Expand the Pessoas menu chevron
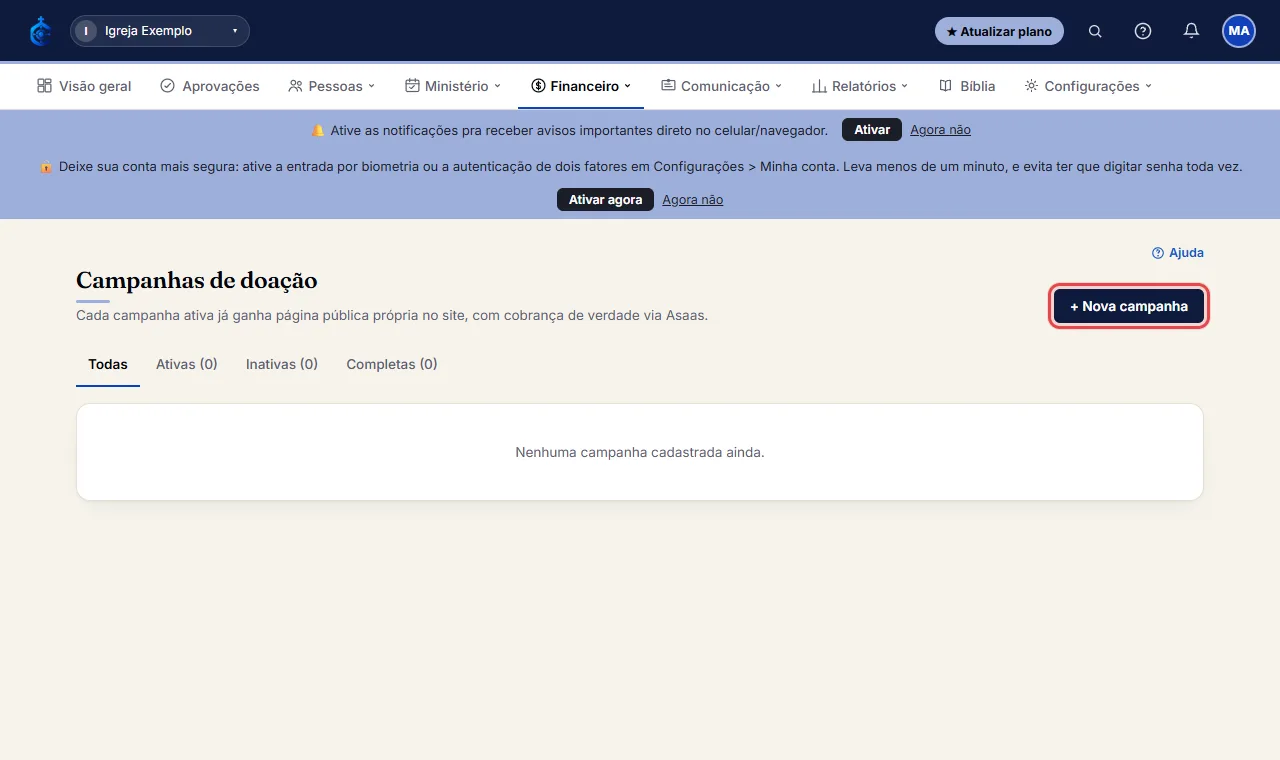The height and width of the screenshot is (760, 1280). click(372, 86)
